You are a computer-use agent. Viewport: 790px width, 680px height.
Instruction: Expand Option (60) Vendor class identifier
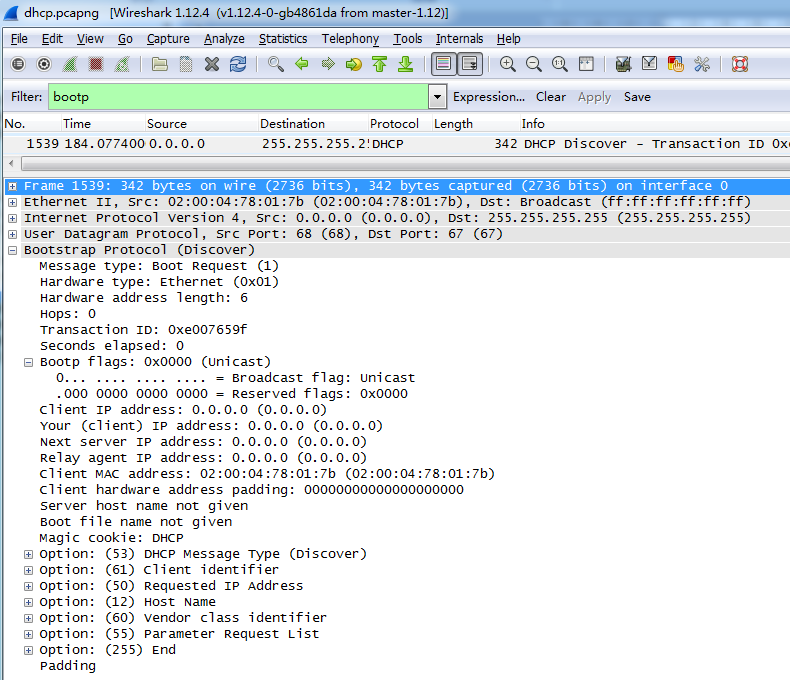(29, 618)
